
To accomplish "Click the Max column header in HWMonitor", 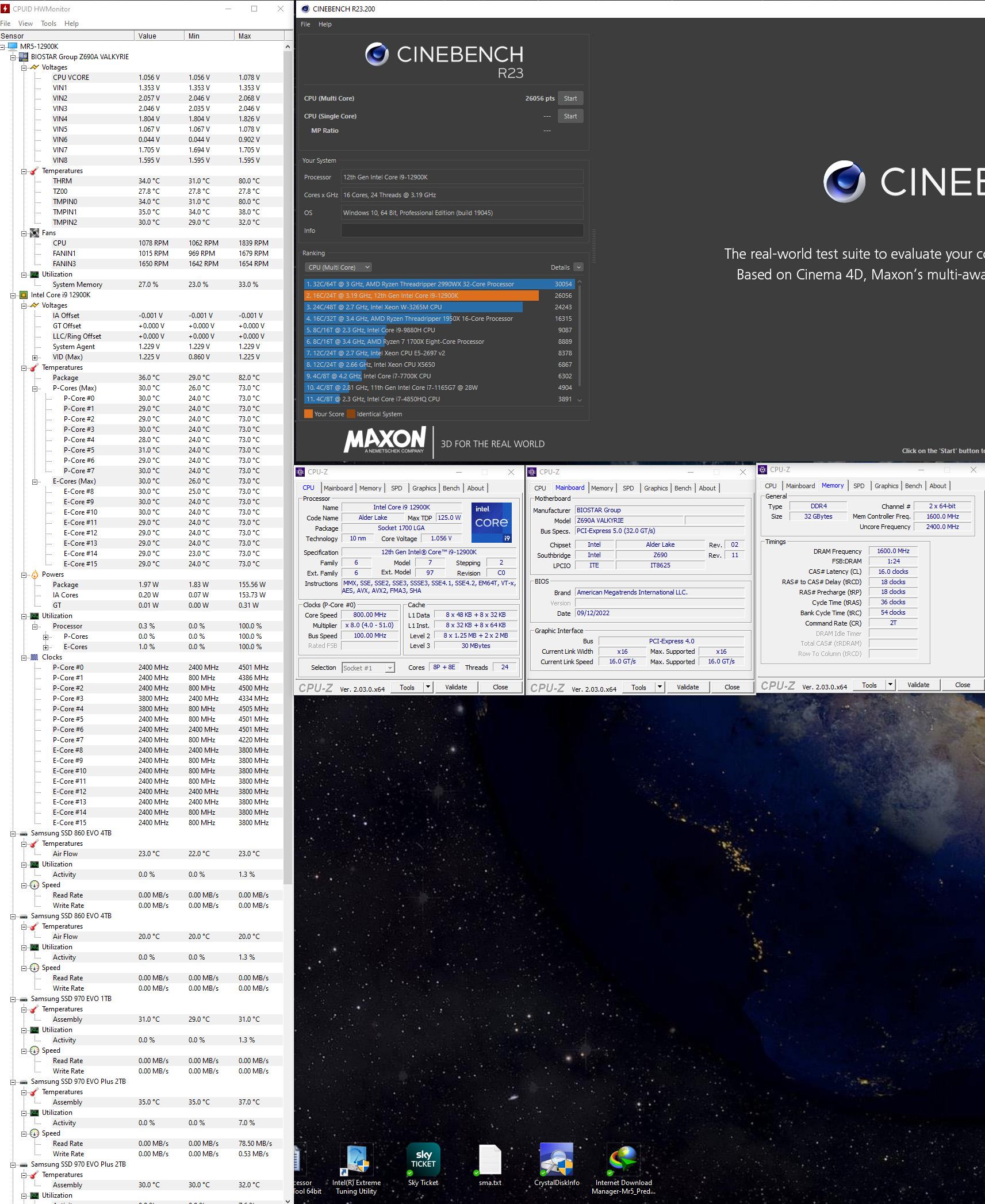I will pos(259,36).
